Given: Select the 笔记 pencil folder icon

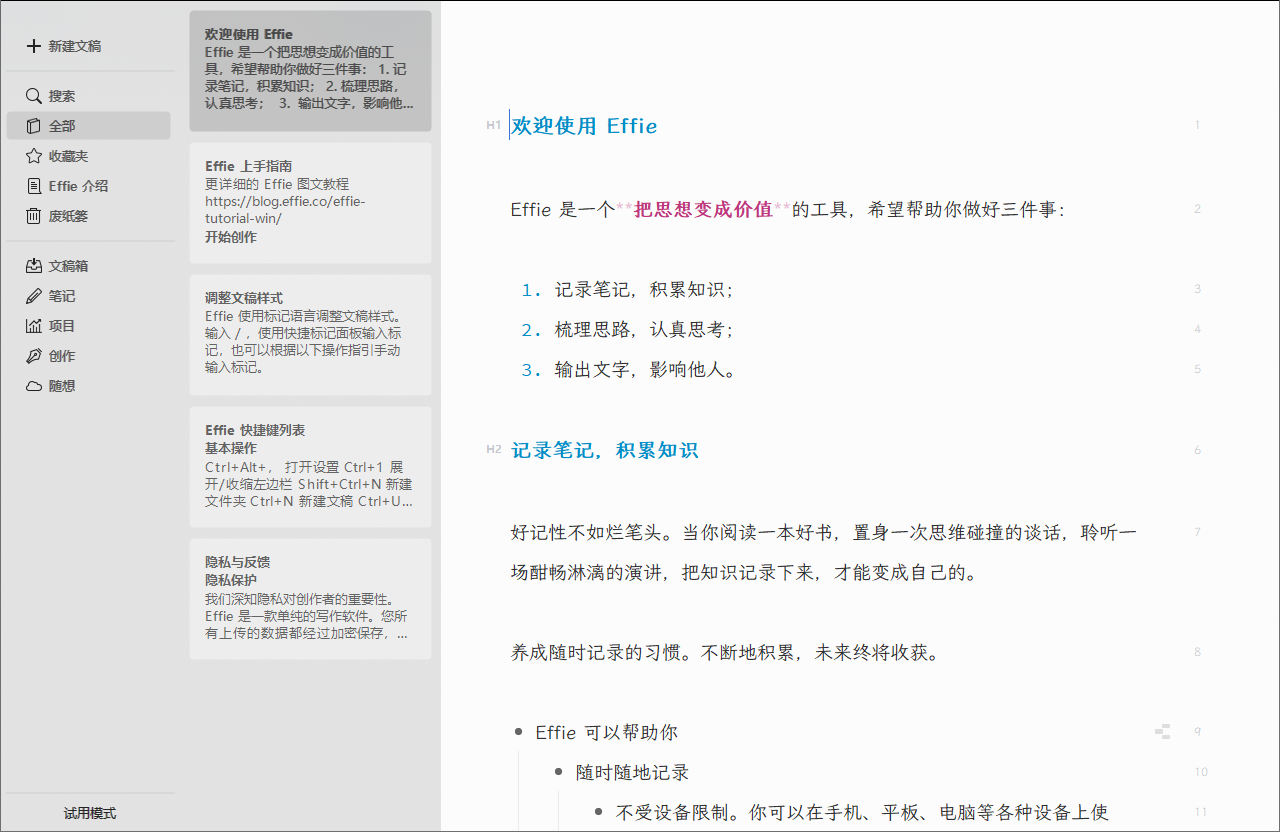Looking at the screenshot, I should [33, 296].
